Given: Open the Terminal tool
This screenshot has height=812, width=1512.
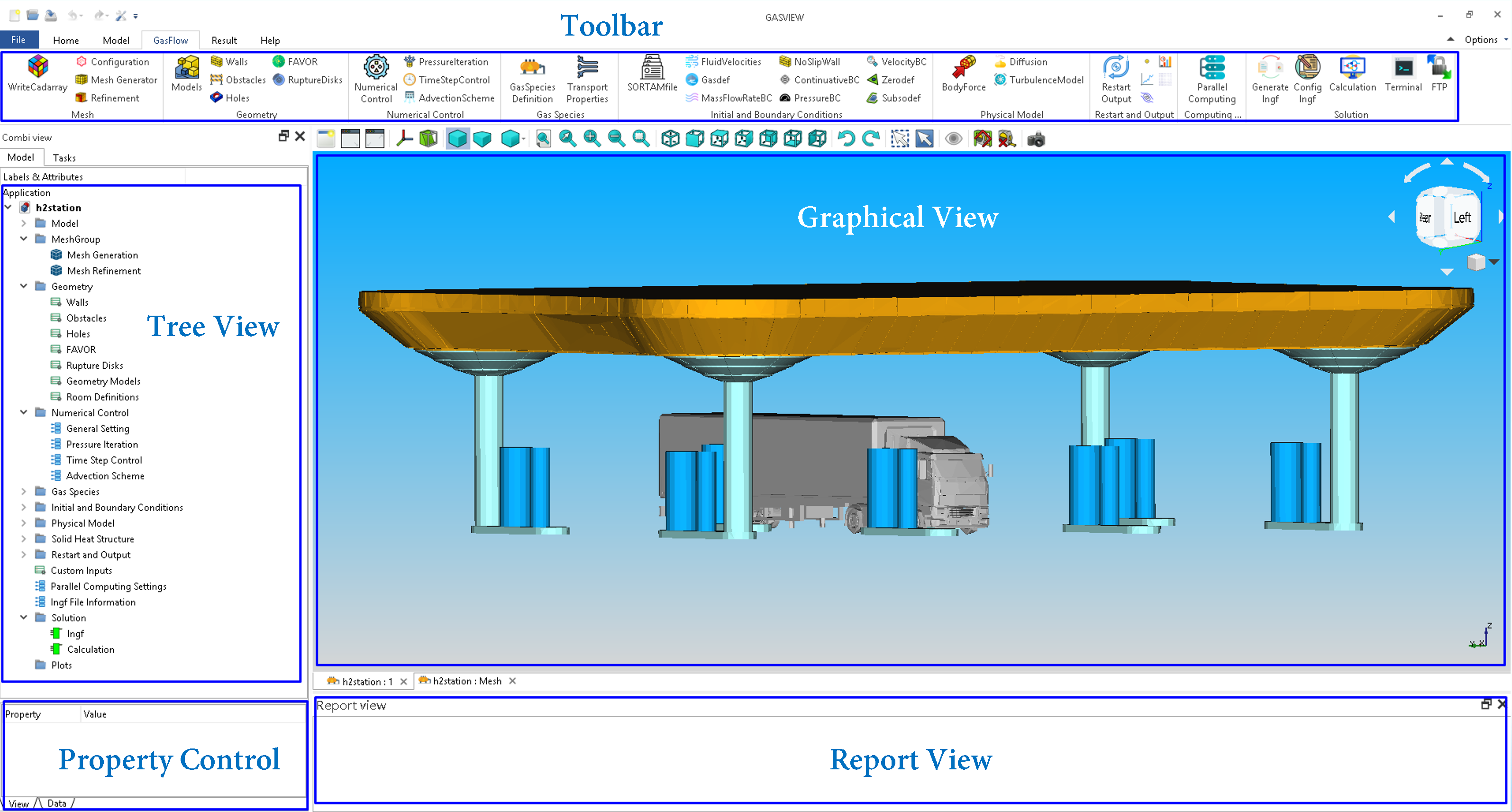Looking at the screenshot, I should (1403, 74).
